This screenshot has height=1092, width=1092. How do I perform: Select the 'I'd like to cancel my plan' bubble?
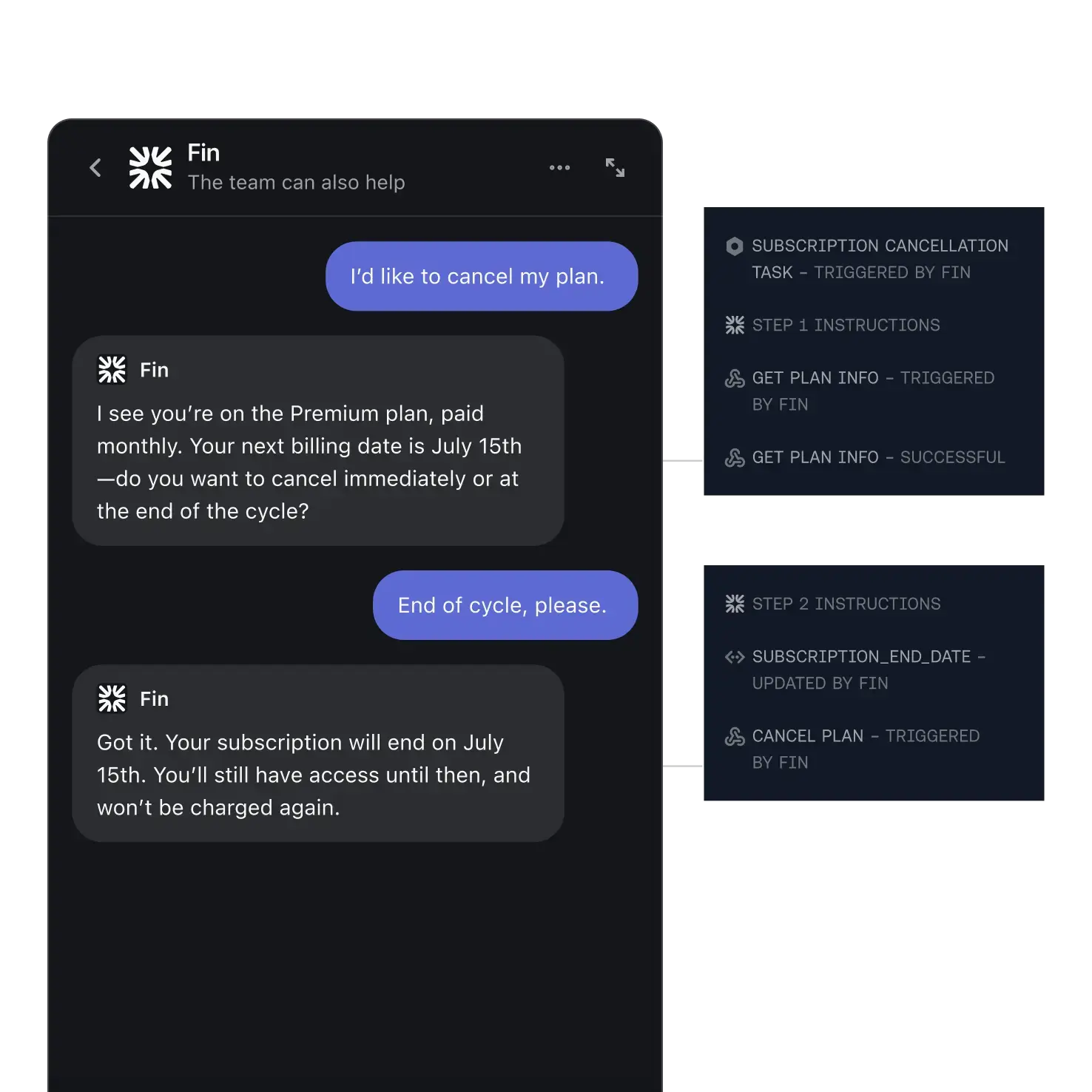tap(482, 276)
